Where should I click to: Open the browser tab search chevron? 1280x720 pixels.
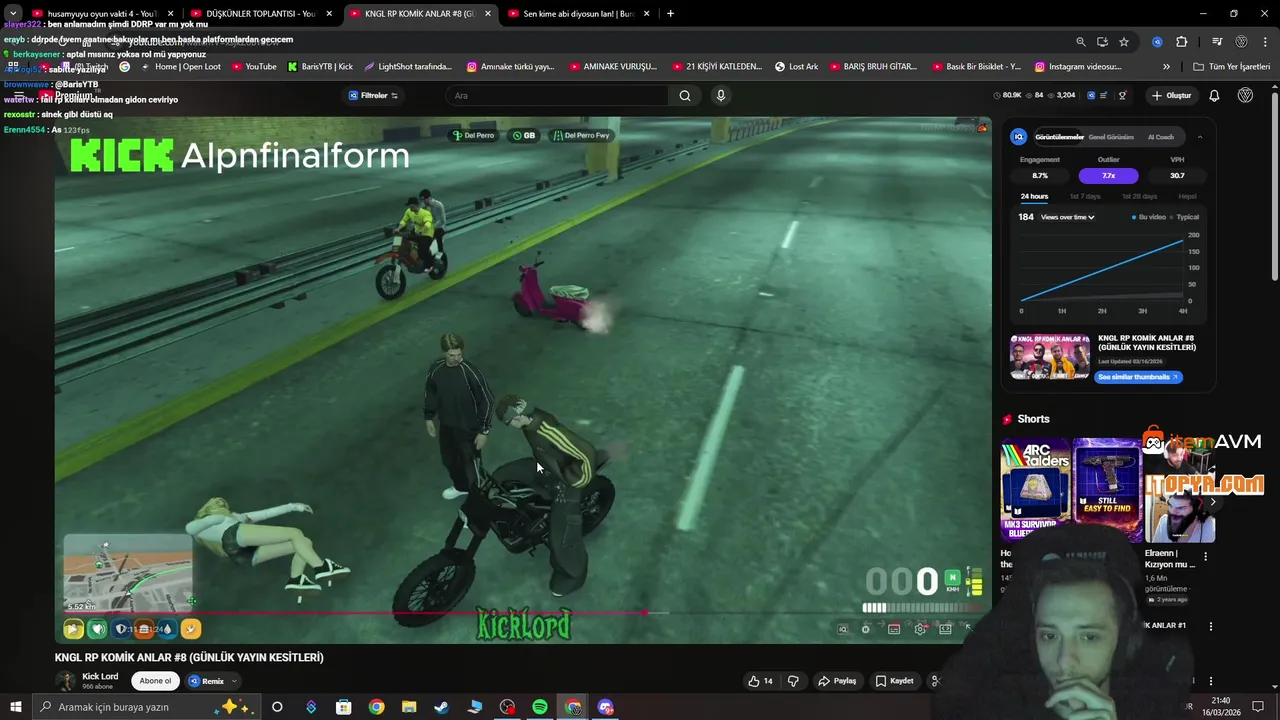click(13, 14)
